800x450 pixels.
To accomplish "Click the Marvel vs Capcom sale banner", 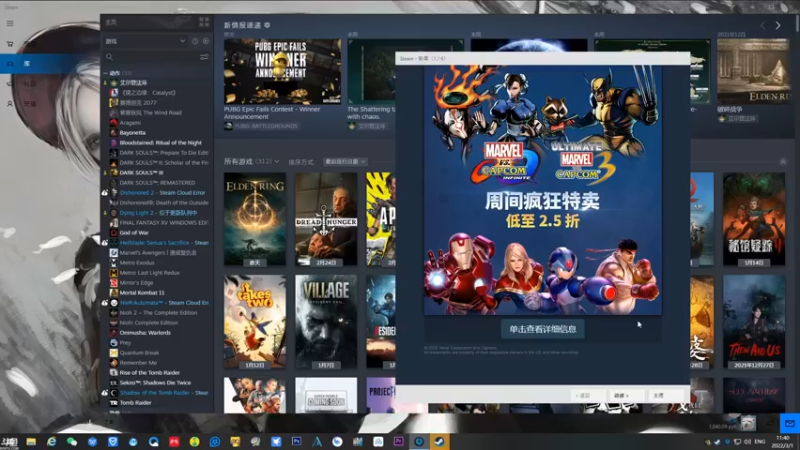I will 543,189.
